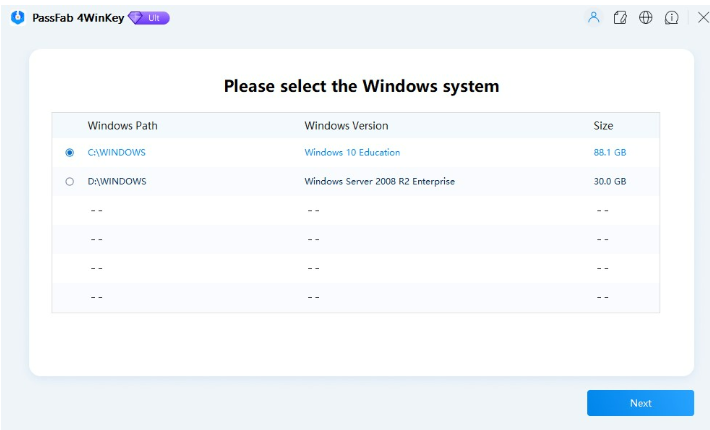Click the Windows Path column header
710x430 pixels.
(122, 126)
